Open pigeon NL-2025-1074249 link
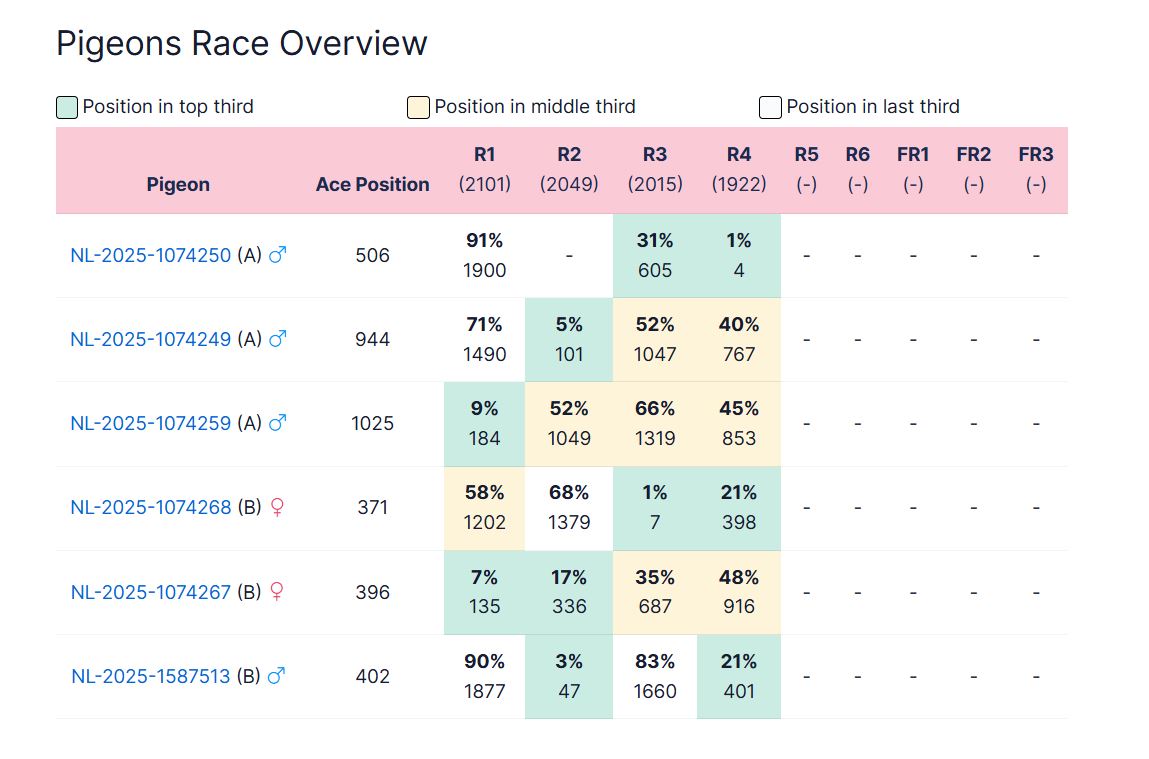Screen dimensions: 1149x759 pyautogui.click(x=151, y=339)
